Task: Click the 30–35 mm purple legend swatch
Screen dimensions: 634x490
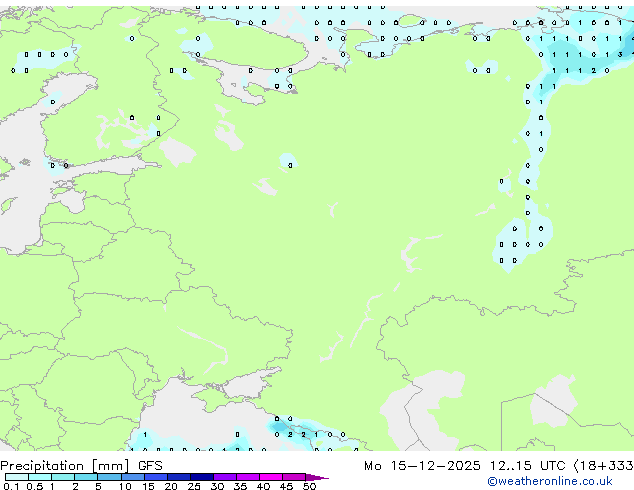Action: pos(225,477)
